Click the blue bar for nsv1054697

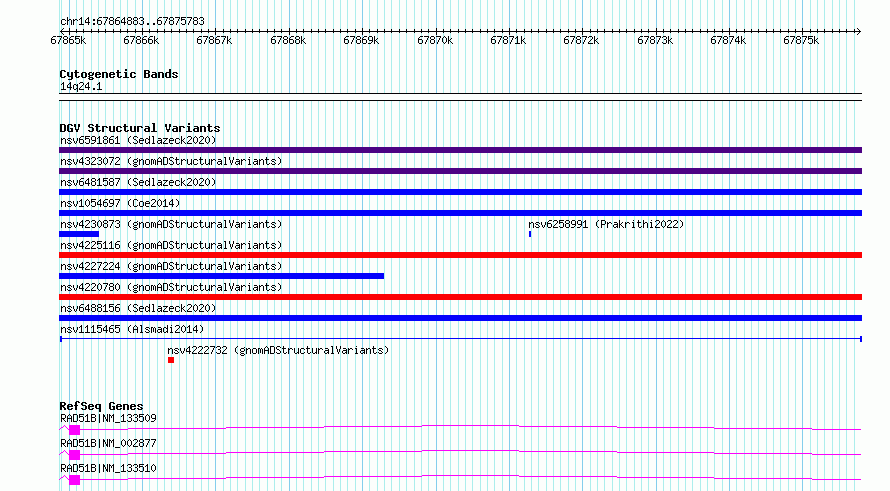pos(460,213)
